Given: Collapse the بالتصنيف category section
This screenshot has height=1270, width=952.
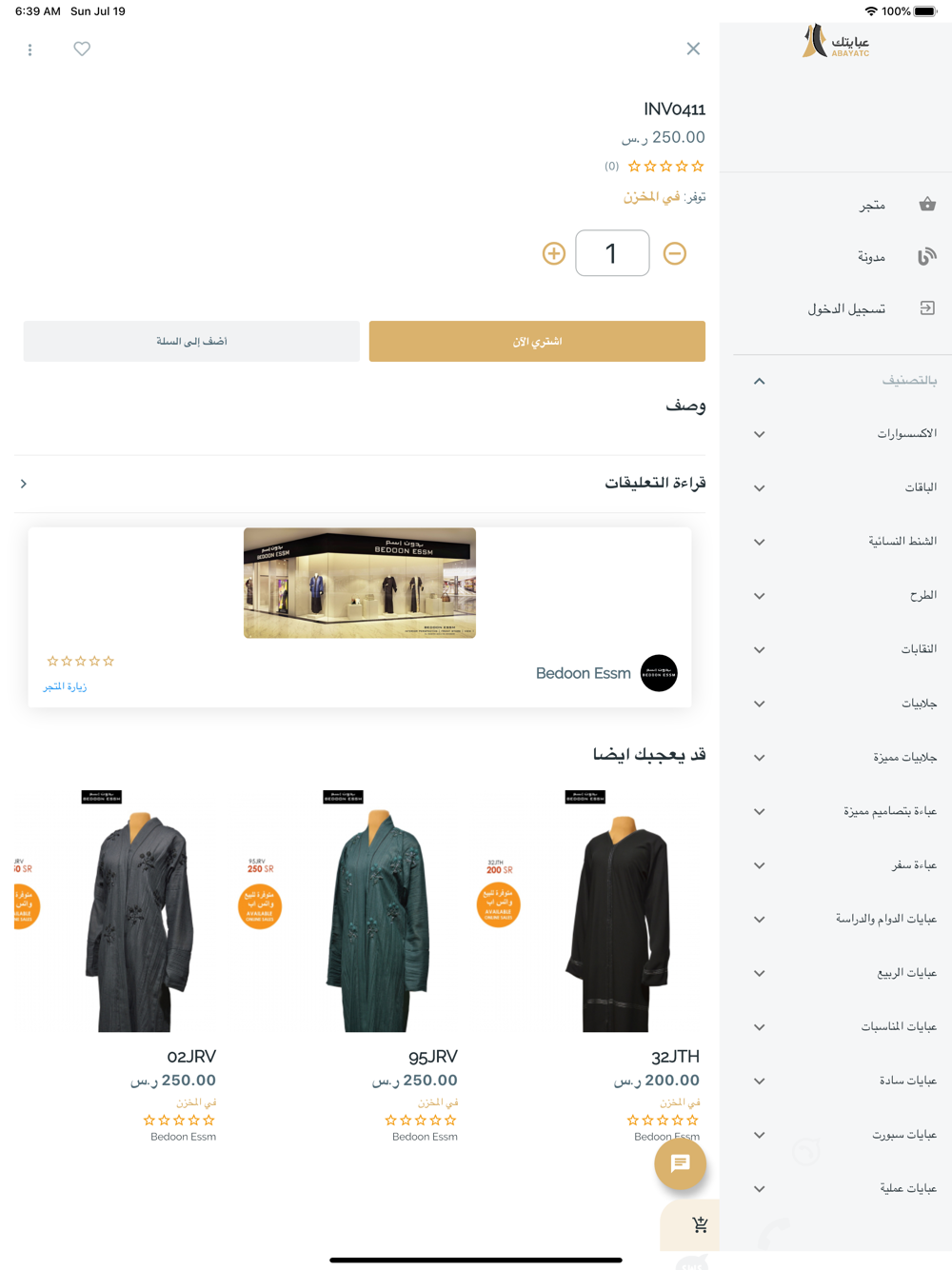Looking at the screenshot, I should (x=759, y=381).
